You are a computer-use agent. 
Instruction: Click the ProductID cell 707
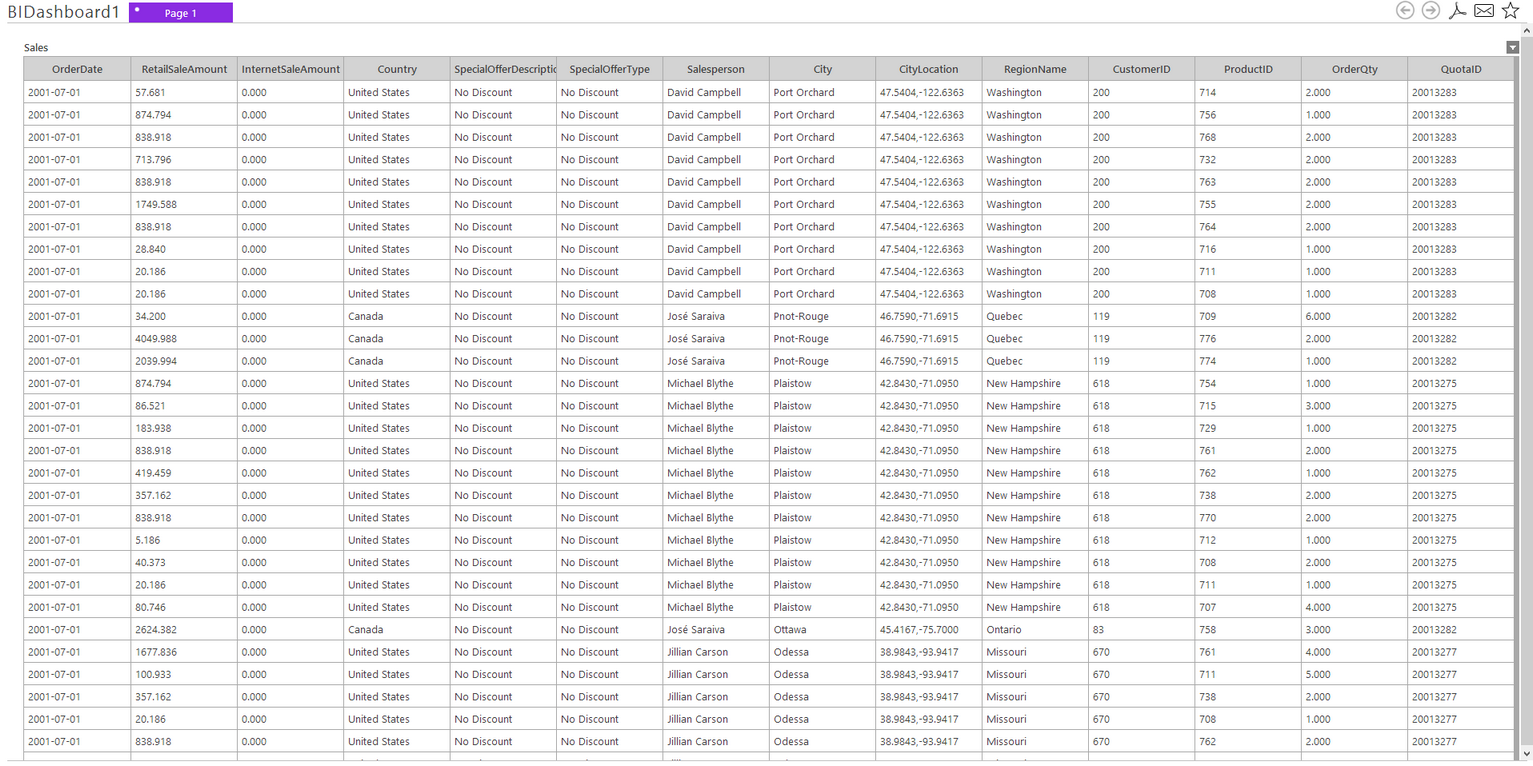[x=1248, y=607]
